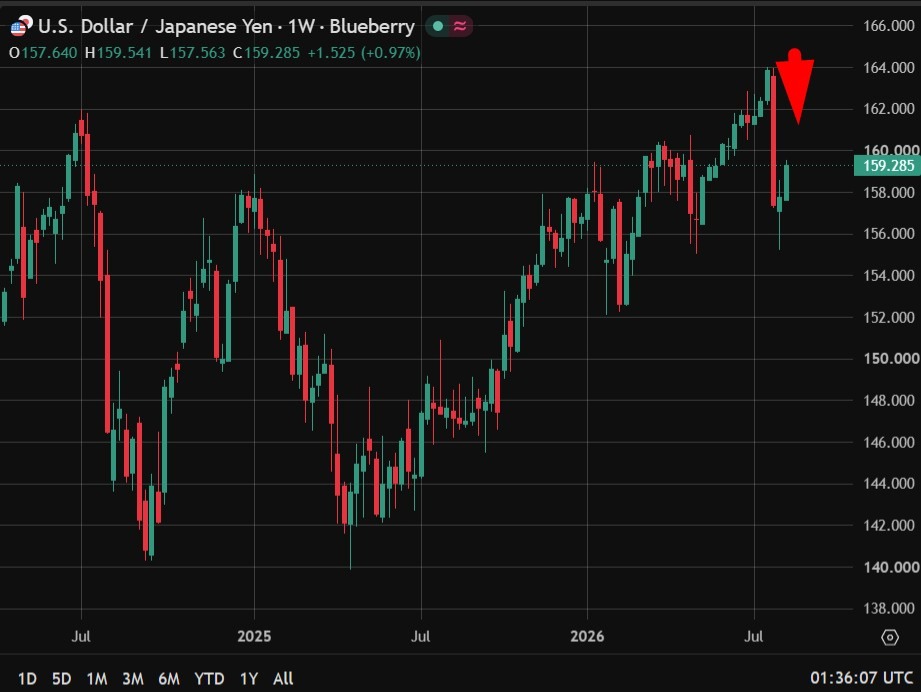Click the 140.000 price axis label
Screen dimensions: 921x692
[x=891, y=567]
